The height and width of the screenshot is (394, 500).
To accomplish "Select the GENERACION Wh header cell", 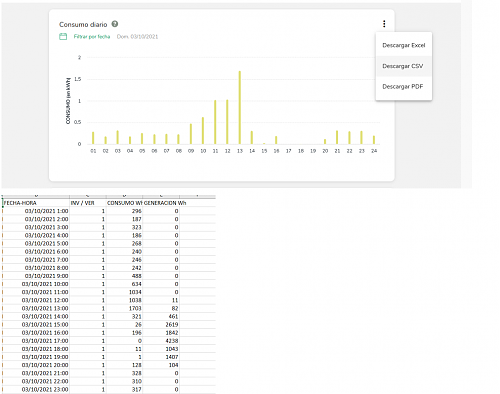I will tap(161, 203).
